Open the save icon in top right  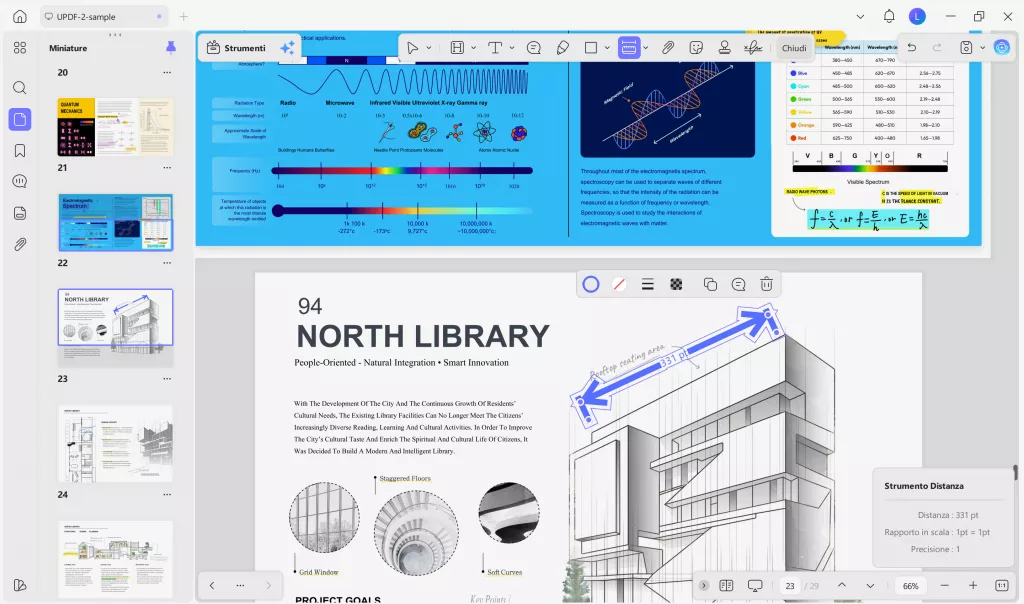coord(966,48)
